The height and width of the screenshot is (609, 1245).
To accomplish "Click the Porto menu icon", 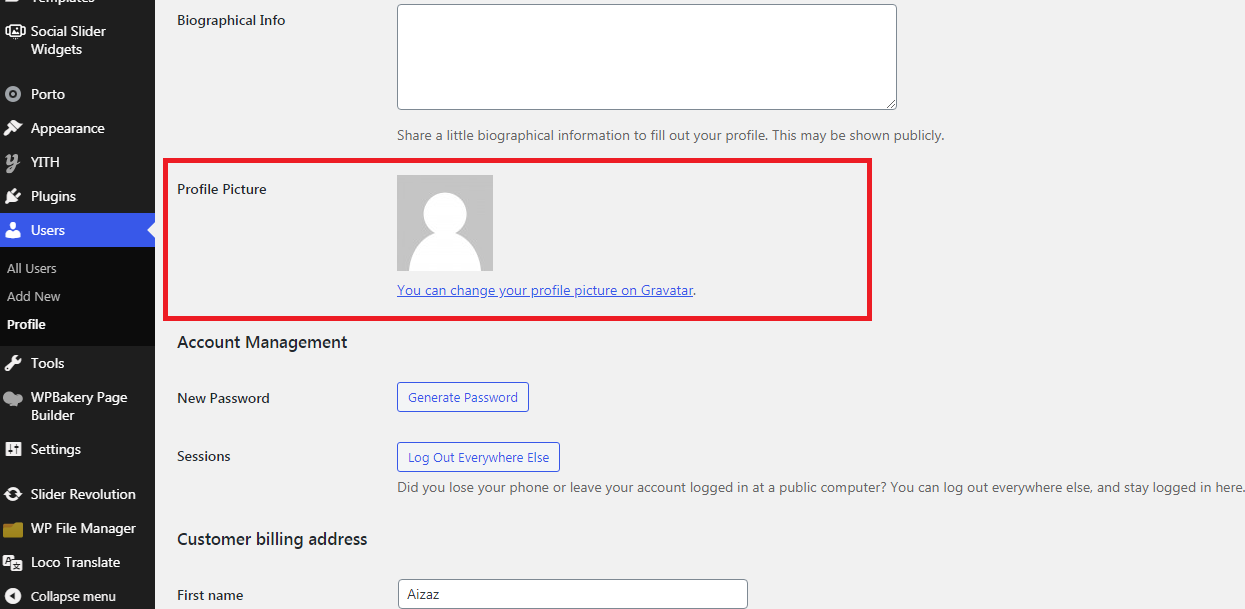I will click(x=13, y=94).
